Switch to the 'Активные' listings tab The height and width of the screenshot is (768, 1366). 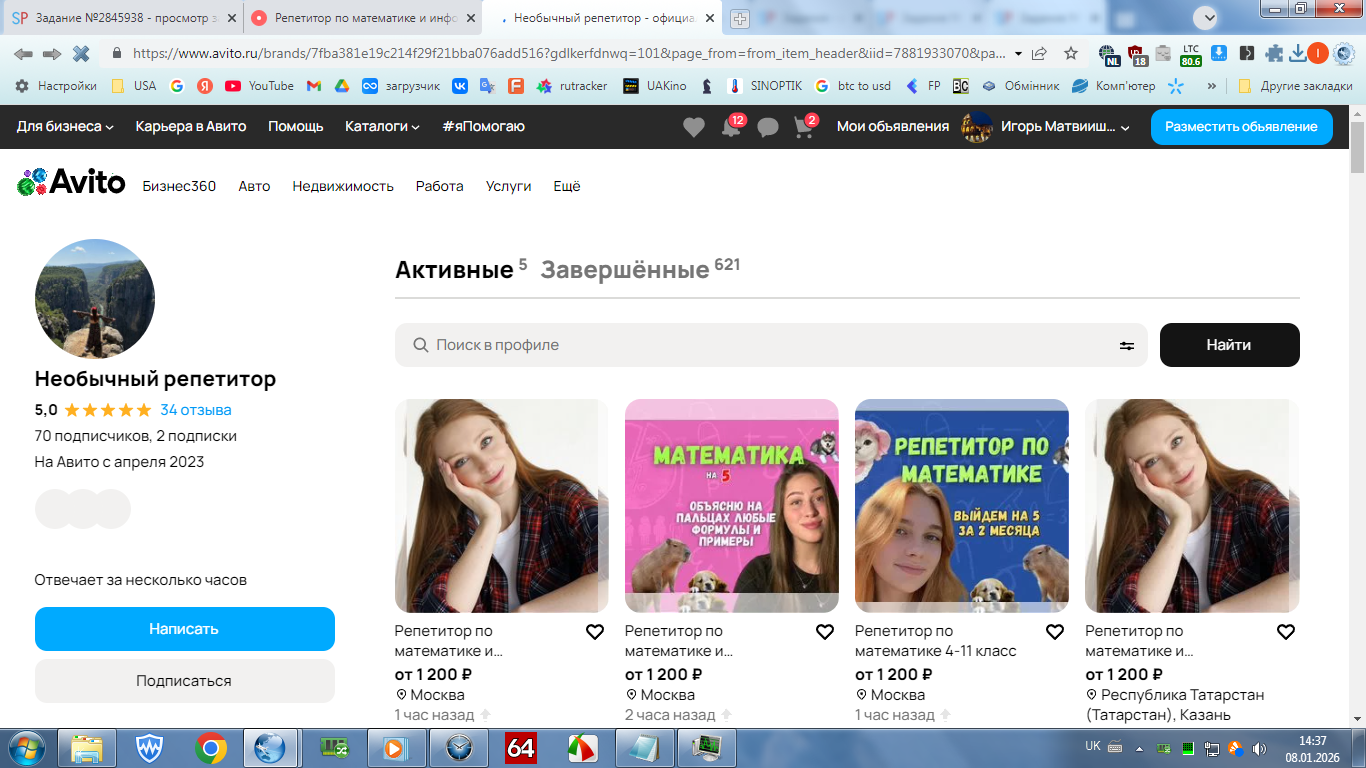[x=454, y=270]
